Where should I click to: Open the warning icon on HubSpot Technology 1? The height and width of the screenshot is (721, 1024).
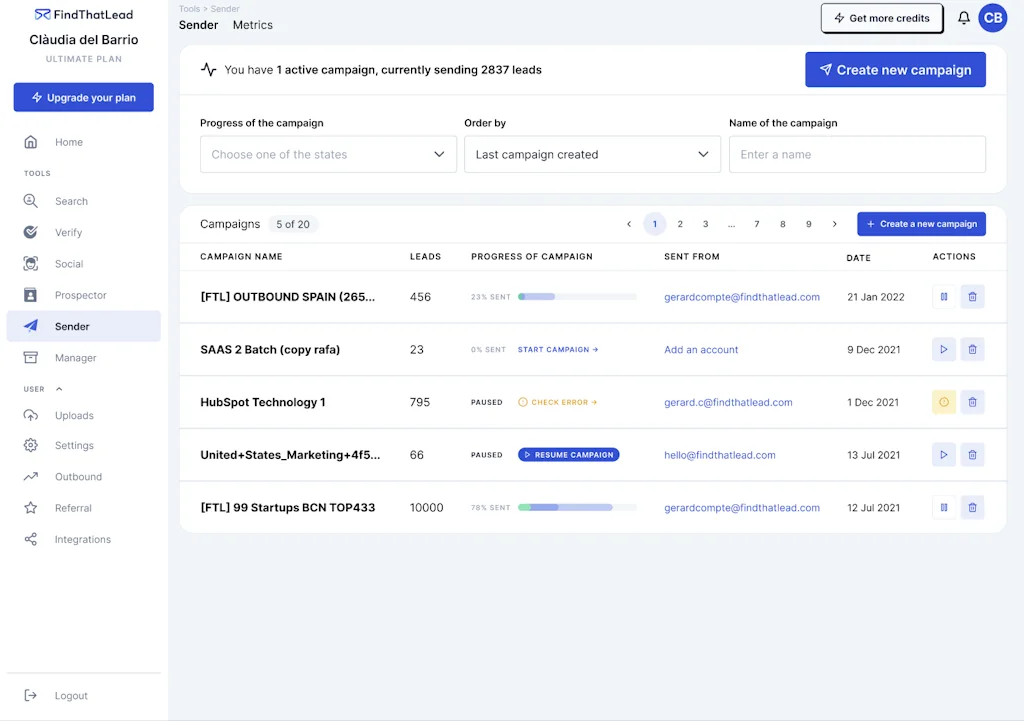(x=943, y=401)
